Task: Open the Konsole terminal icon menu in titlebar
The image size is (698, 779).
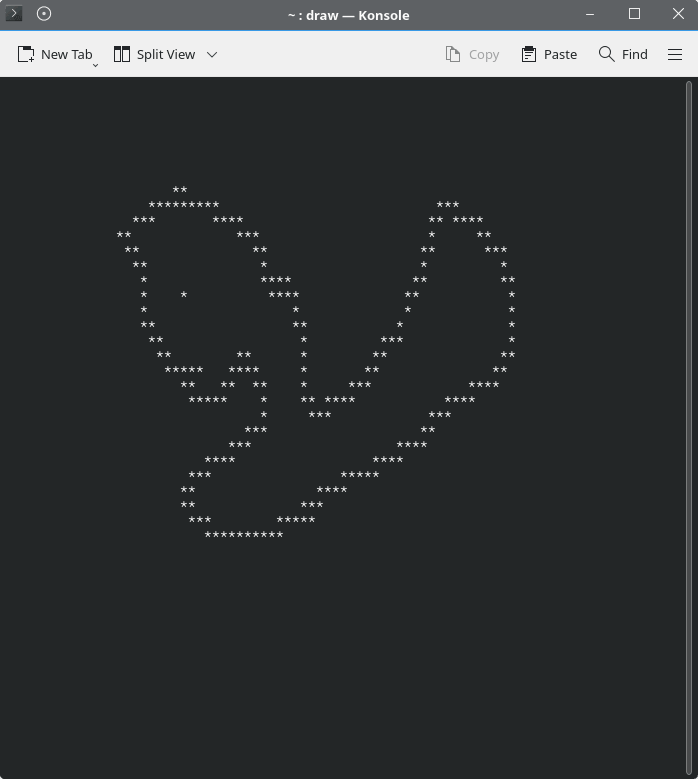Action: (x=13, y=13)
